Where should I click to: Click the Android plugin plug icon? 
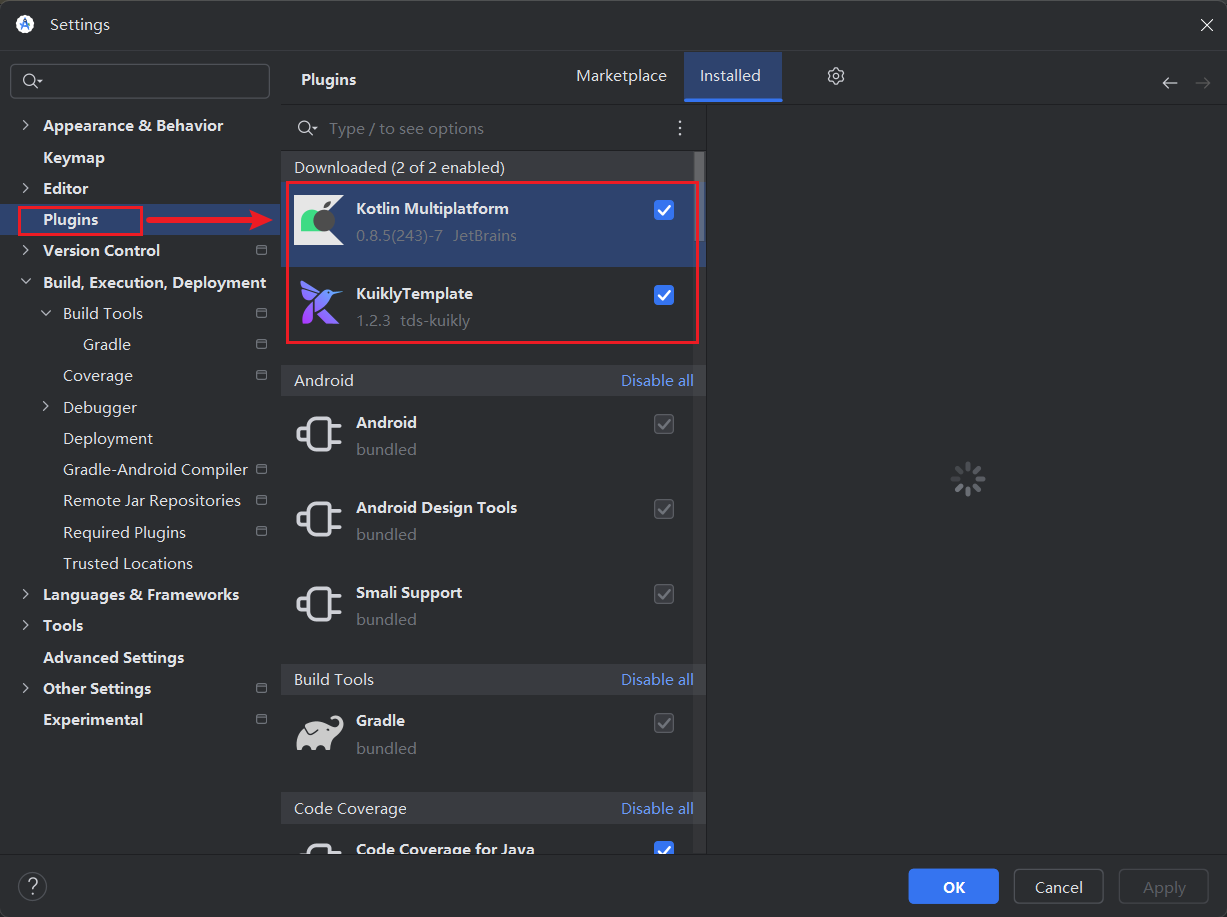[x=319, y=434]
